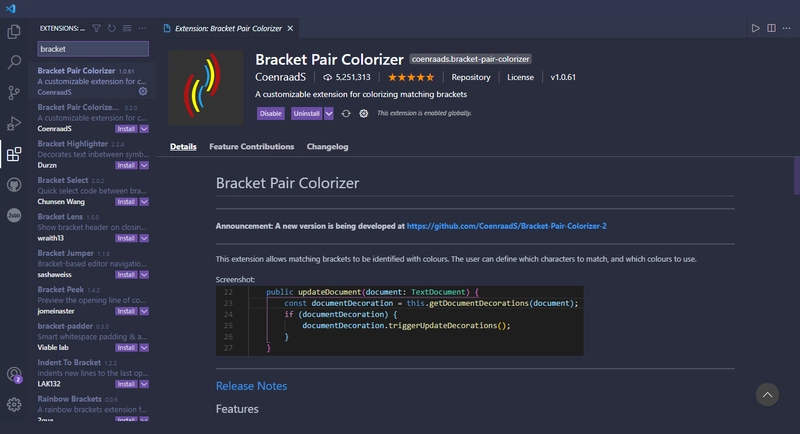The width and height of the screenshot is (800, 434).
Task: Click the extensions search box containing bracket
Action: tap(93, 49)
